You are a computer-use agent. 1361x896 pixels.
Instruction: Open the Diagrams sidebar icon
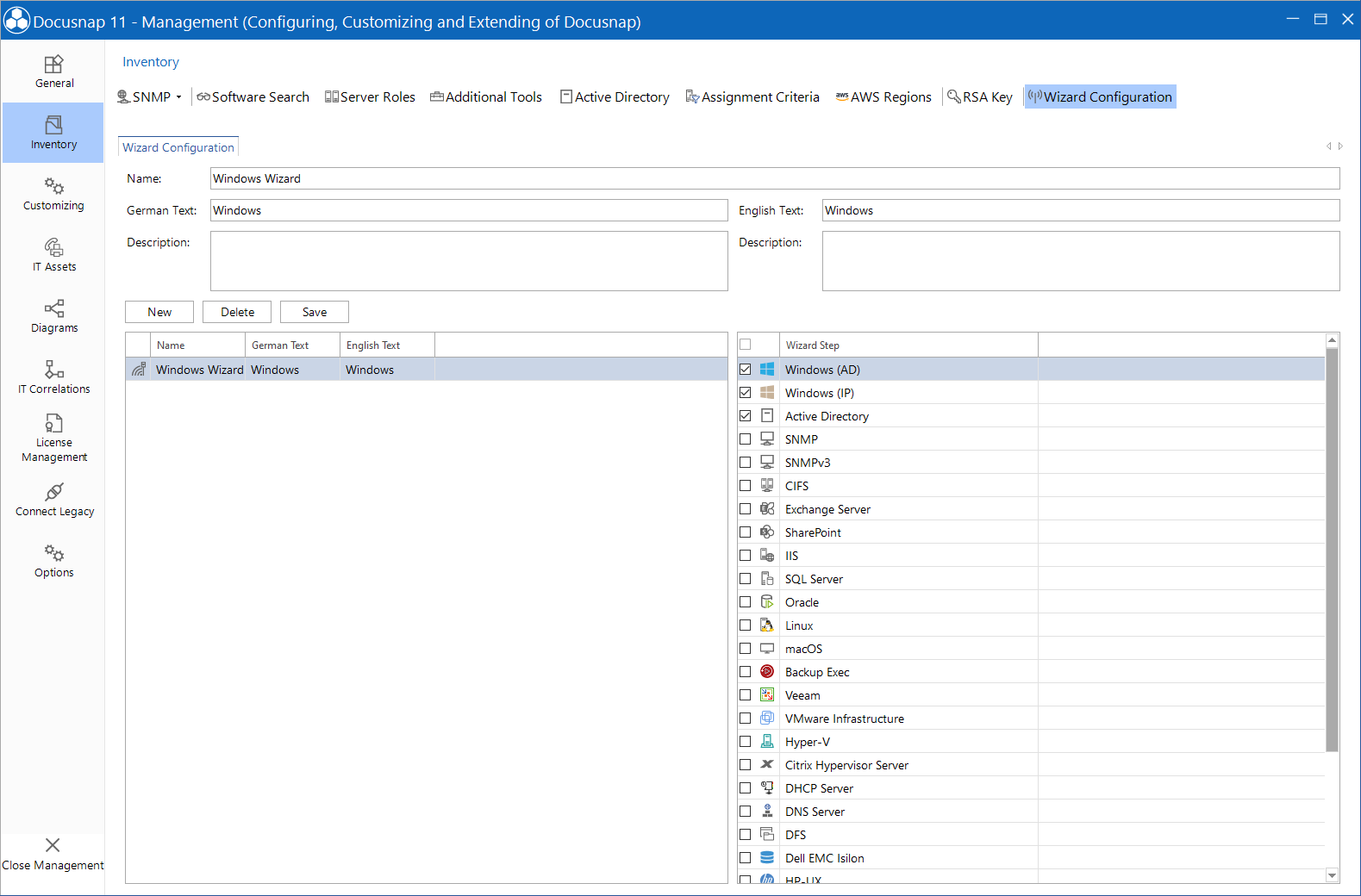tap(53, 308)
